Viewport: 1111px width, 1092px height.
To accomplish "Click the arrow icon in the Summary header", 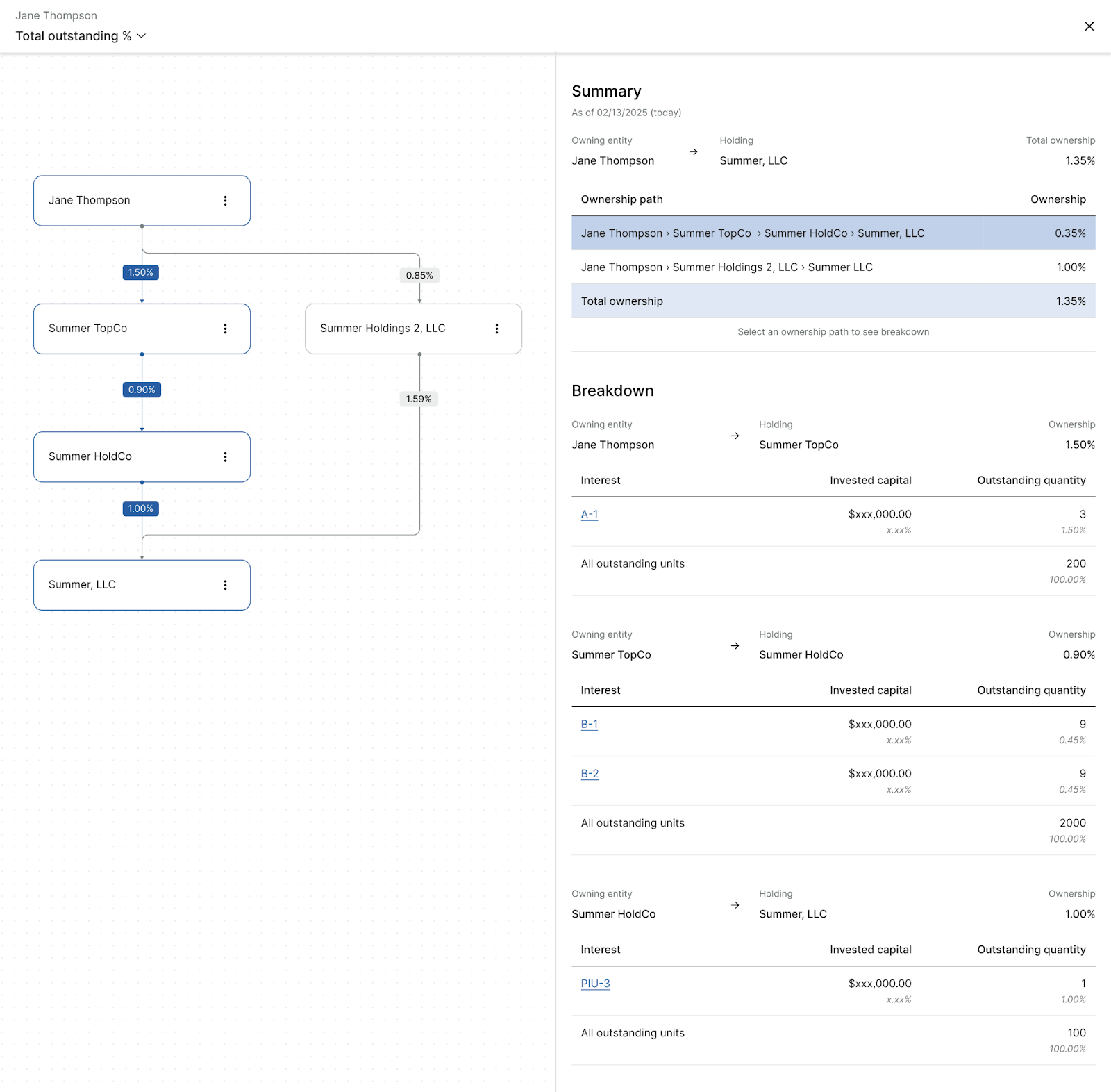I will click(692, 151).
